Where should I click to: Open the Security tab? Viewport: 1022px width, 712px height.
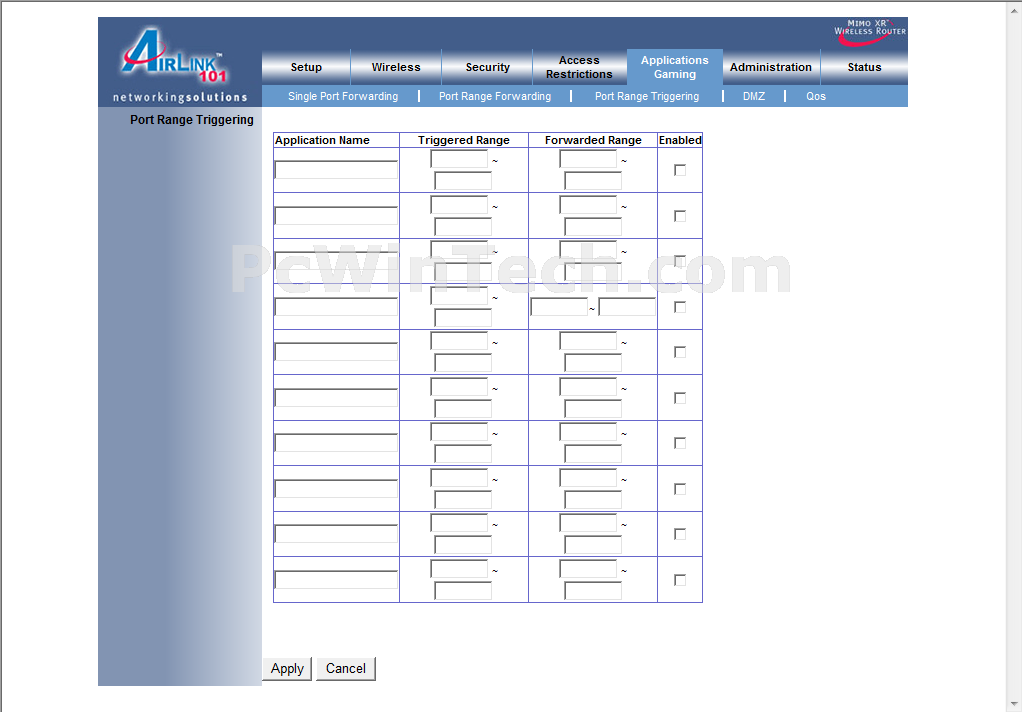click(x=487, y=67)
